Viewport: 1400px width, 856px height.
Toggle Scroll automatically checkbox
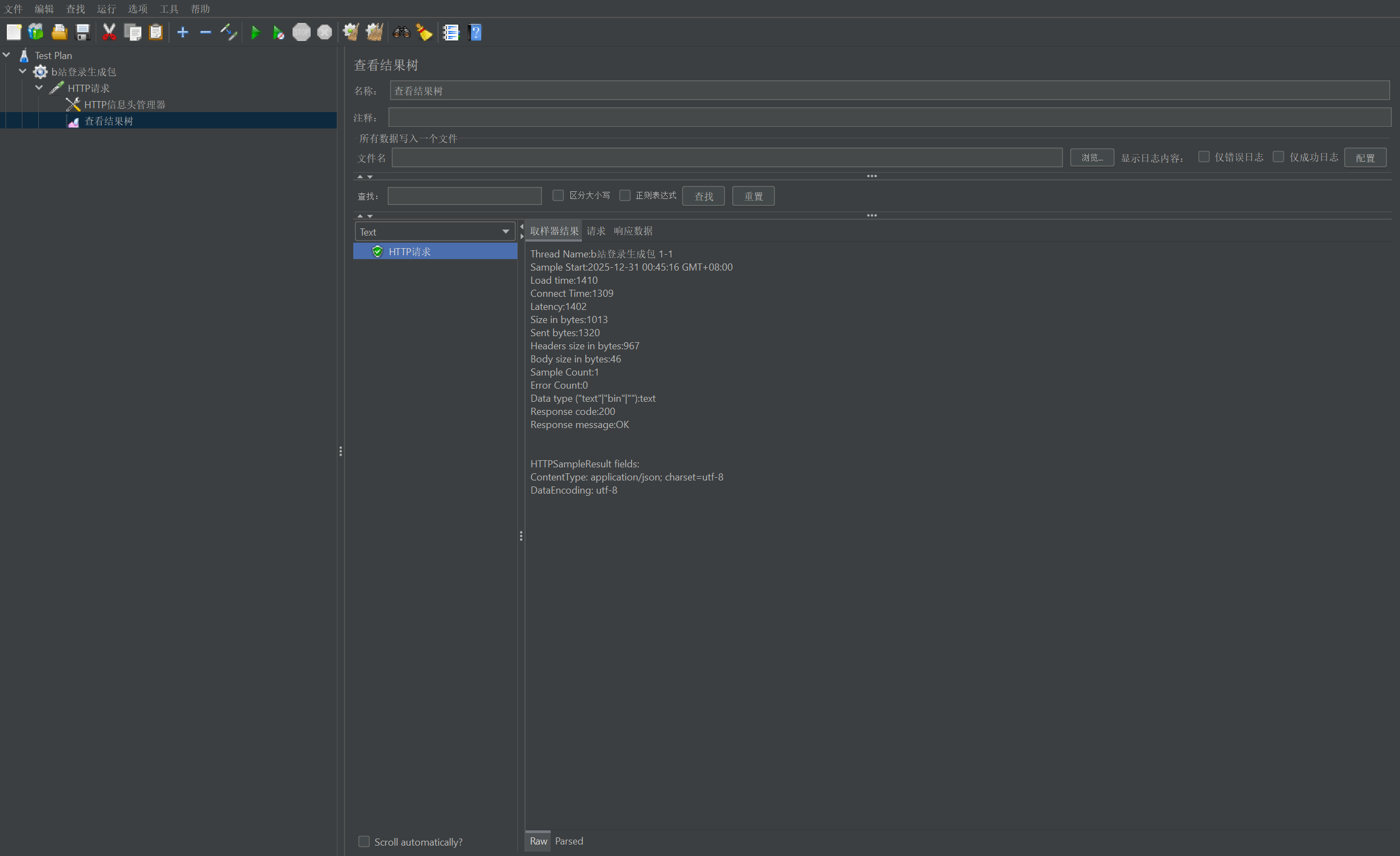click(364, 841)
